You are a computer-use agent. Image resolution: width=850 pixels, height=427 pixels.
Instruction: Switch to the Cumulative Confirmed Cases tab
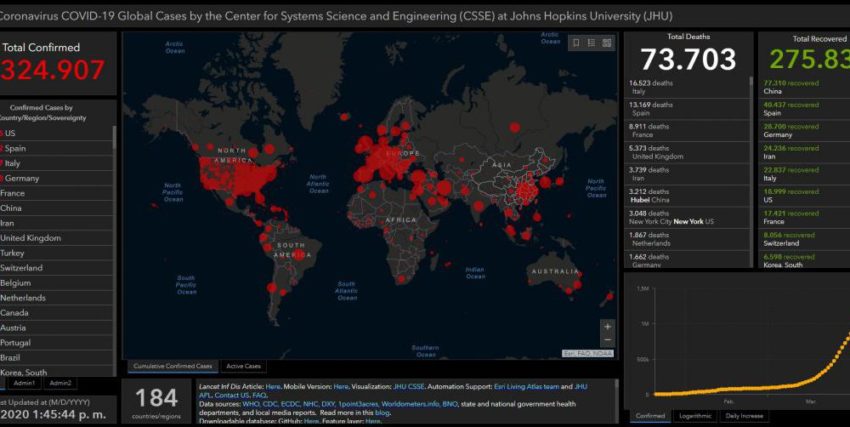click(x=172, y=366)
